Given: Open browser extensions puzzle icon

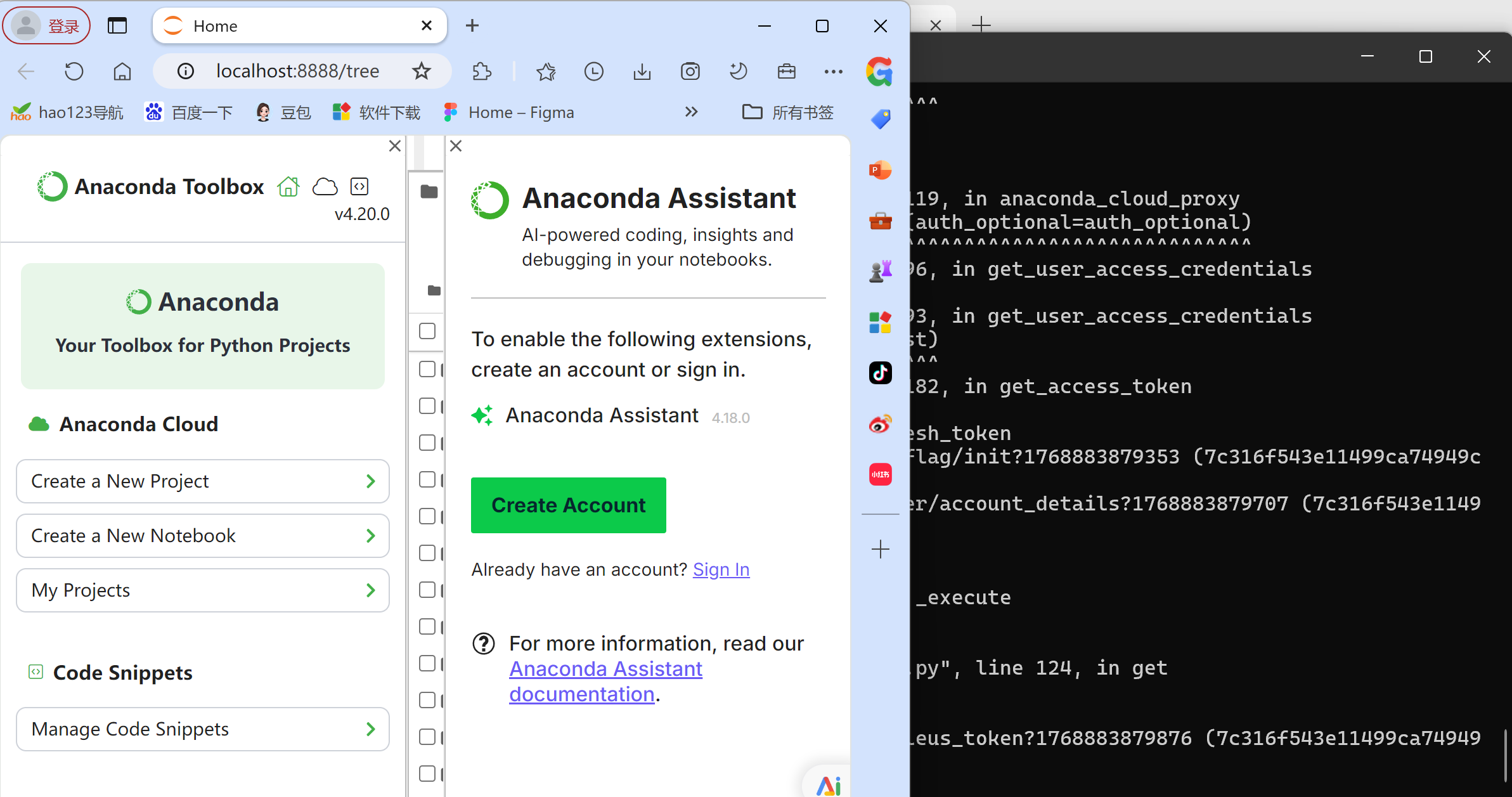Looking at the screenshot, I should pos(482,72).
